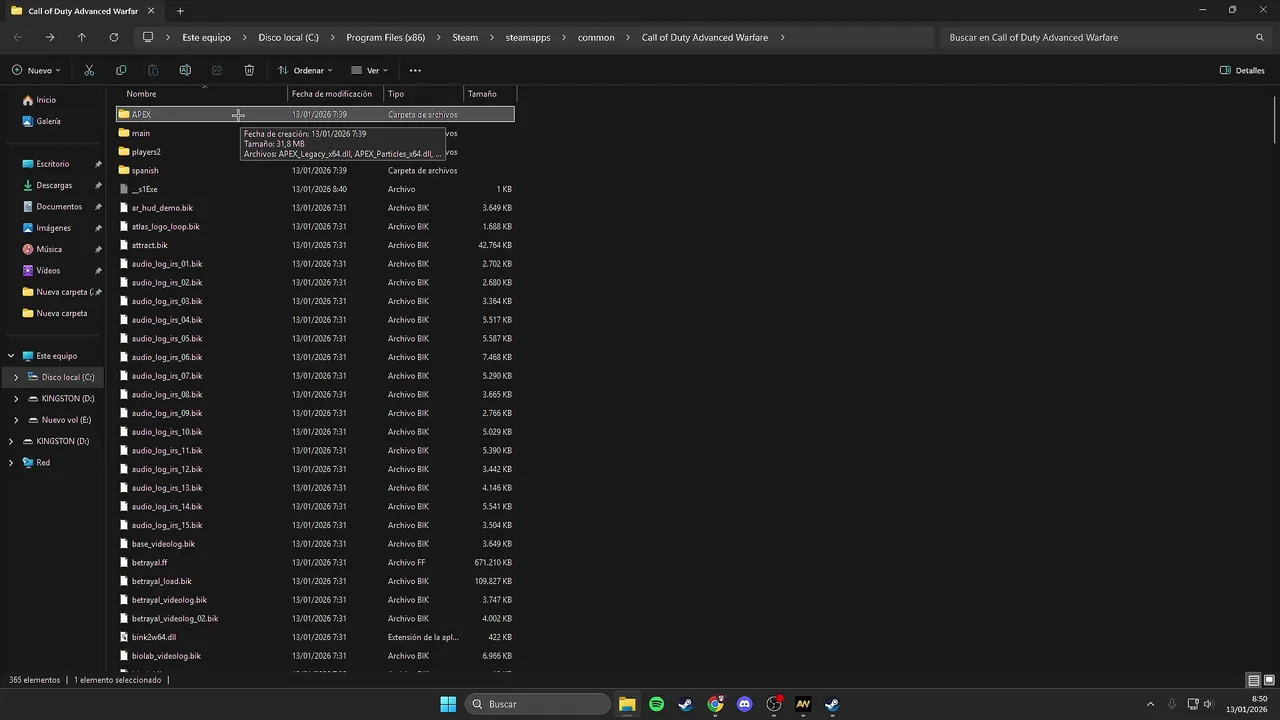The width and height of the screenshot is (1280, 720).
Task: Click the Delete trash icon
Action: [x=249, y=70]
